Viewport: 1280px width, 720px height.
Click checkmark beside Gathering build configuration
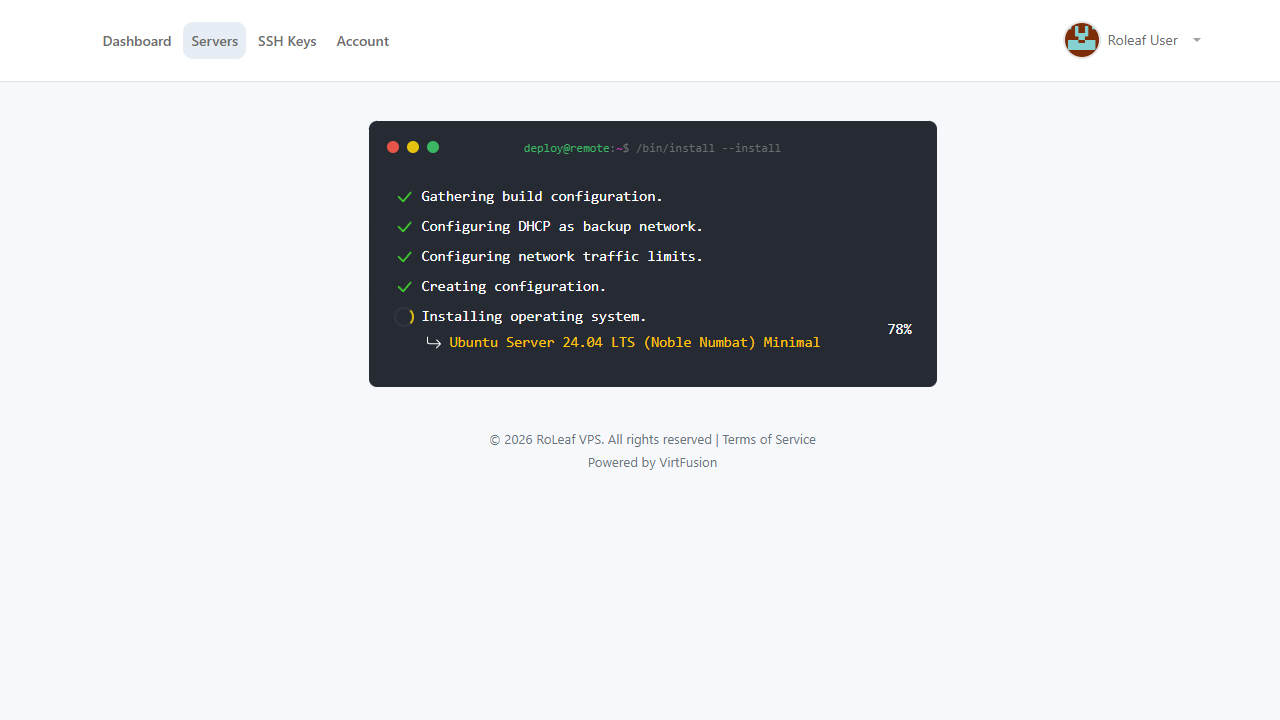404,197
